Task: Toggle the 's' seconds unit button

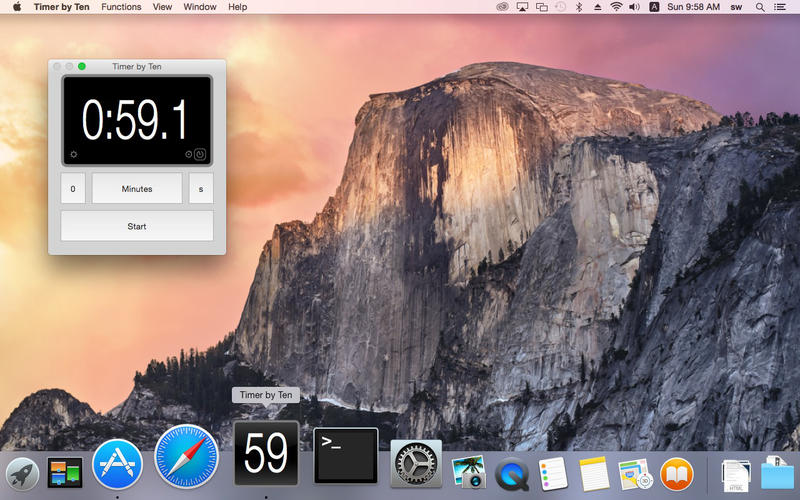Action: point(201,188)
